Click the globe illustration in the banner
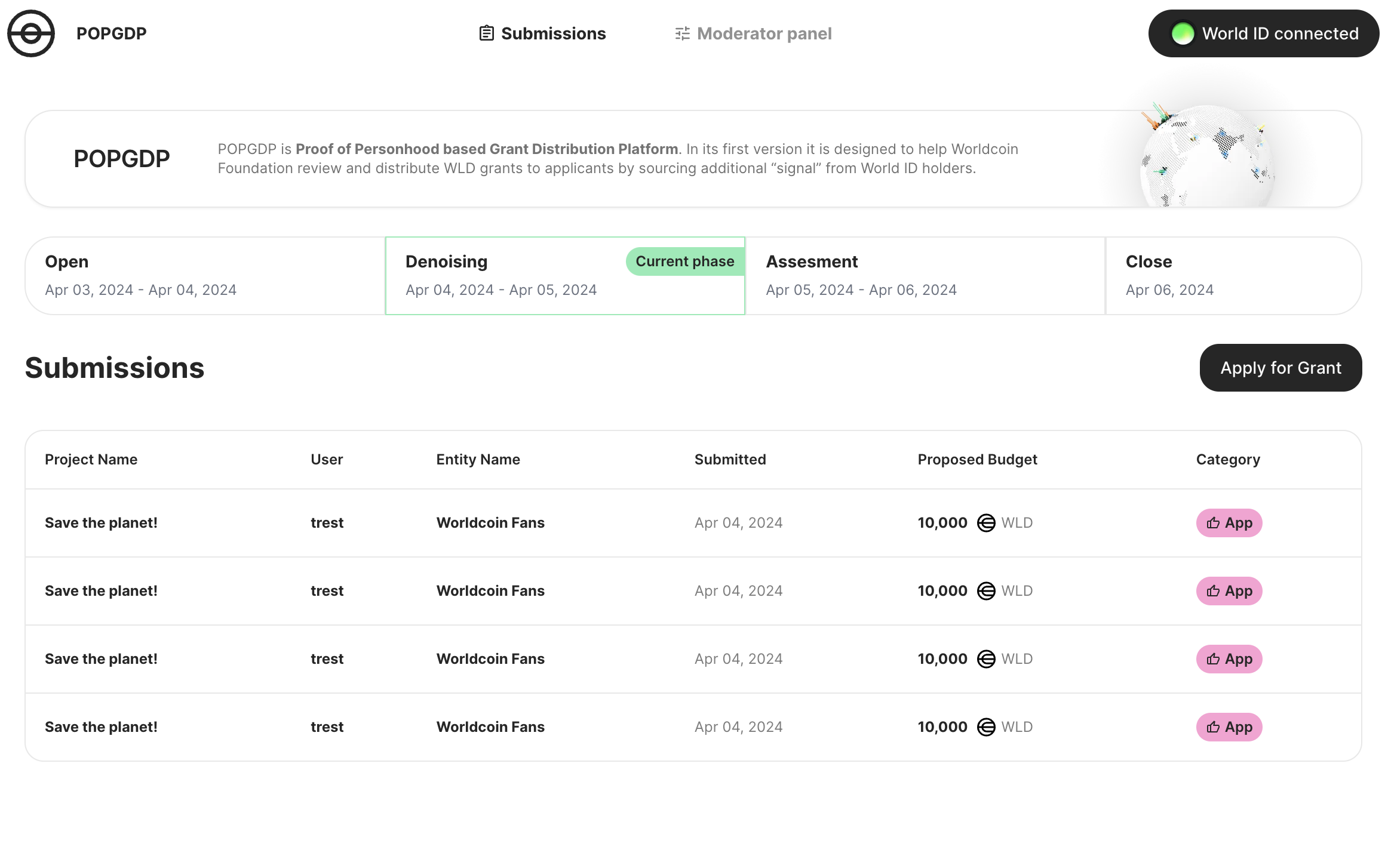 (1206, 156)
